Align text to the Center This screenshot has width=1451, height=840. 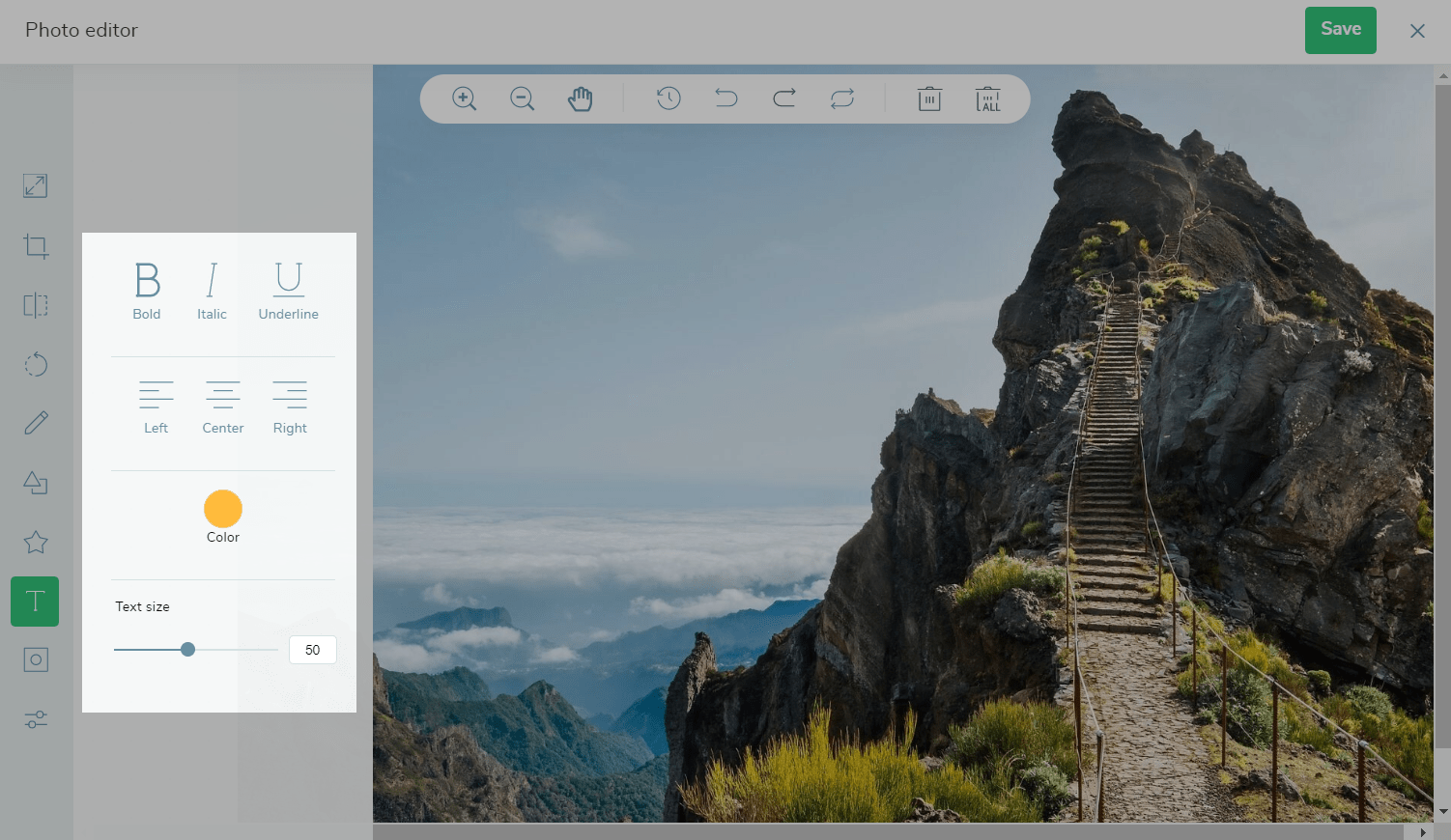pos(223,406)
